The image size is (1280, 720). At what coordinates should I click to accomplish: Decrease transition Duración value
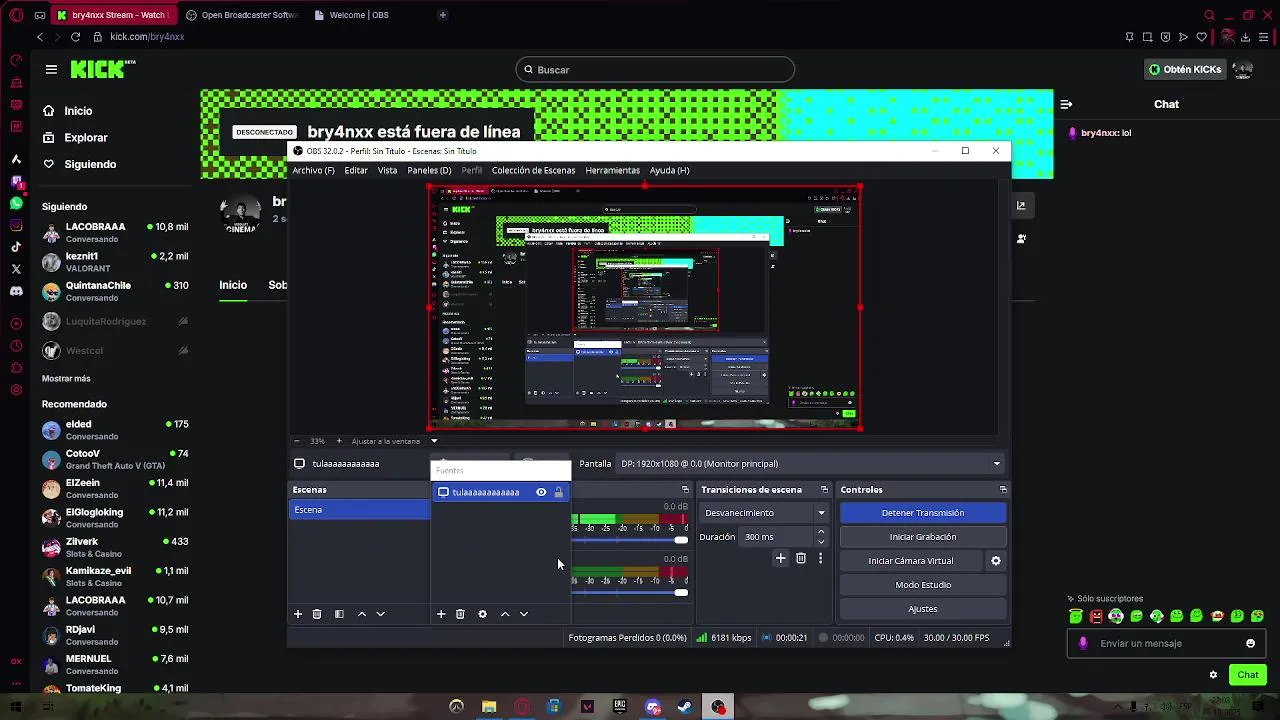point(821,541)
